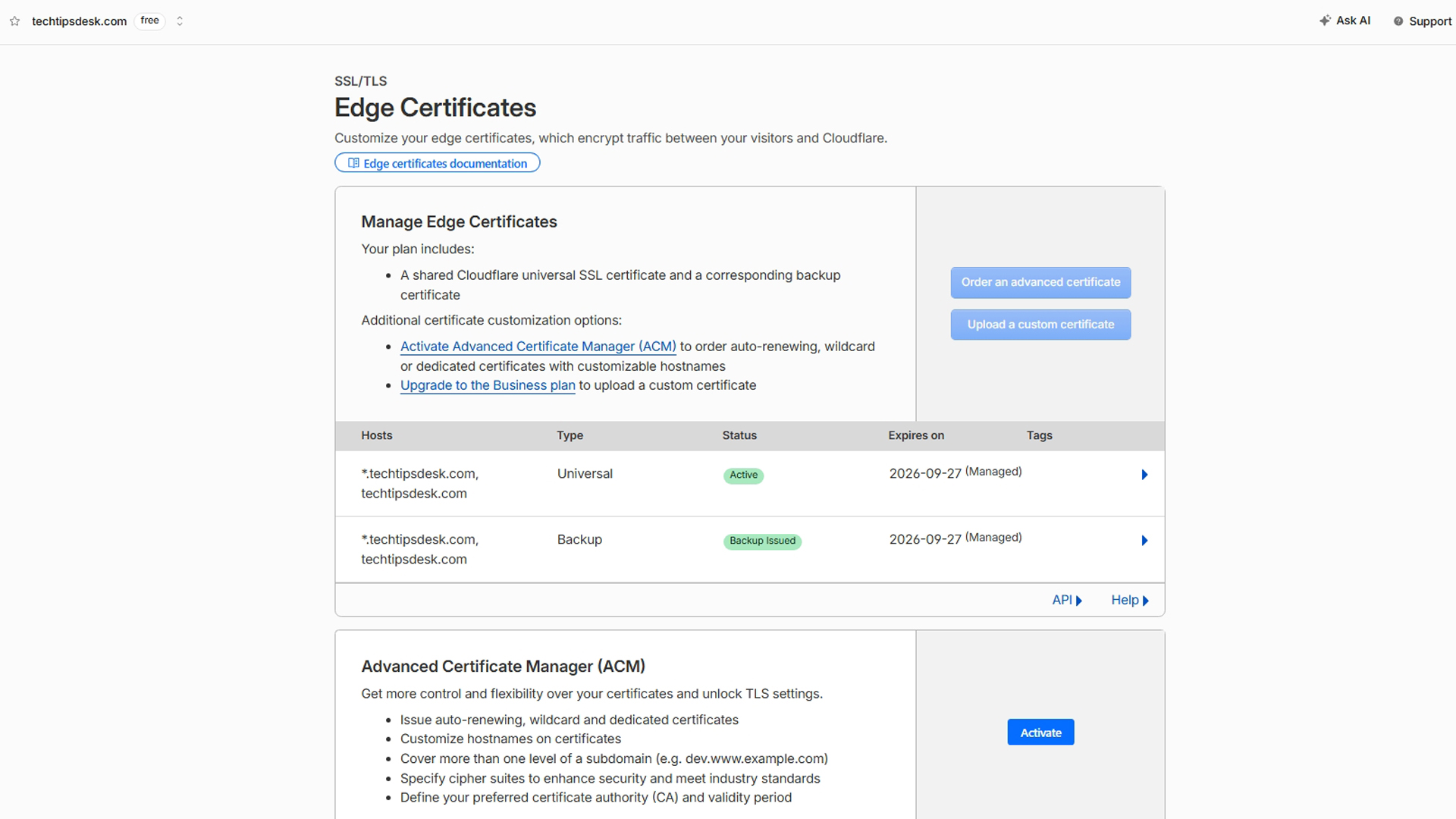
Task: Click the Advanced Certificate Manager (ACM) heading
Action: click(x=503, y=667)
